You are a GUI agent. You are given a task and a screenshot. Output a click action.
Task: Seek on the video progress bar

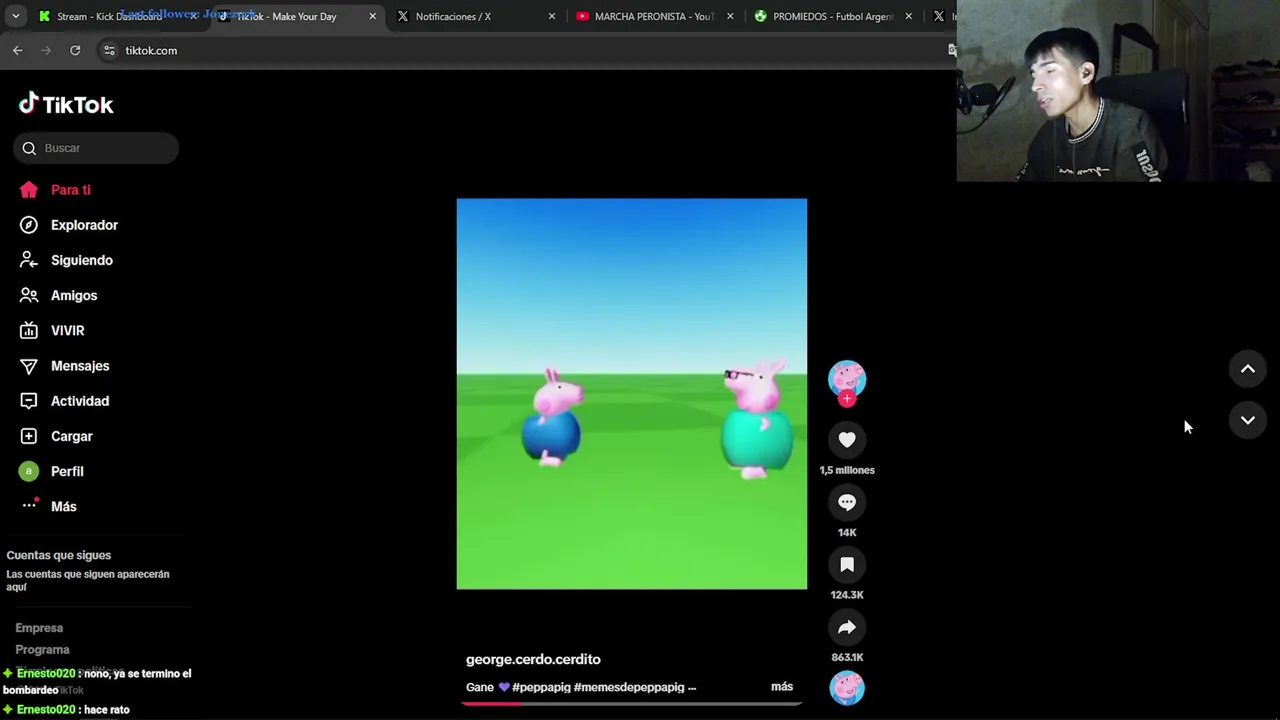(x=632, y=703)
